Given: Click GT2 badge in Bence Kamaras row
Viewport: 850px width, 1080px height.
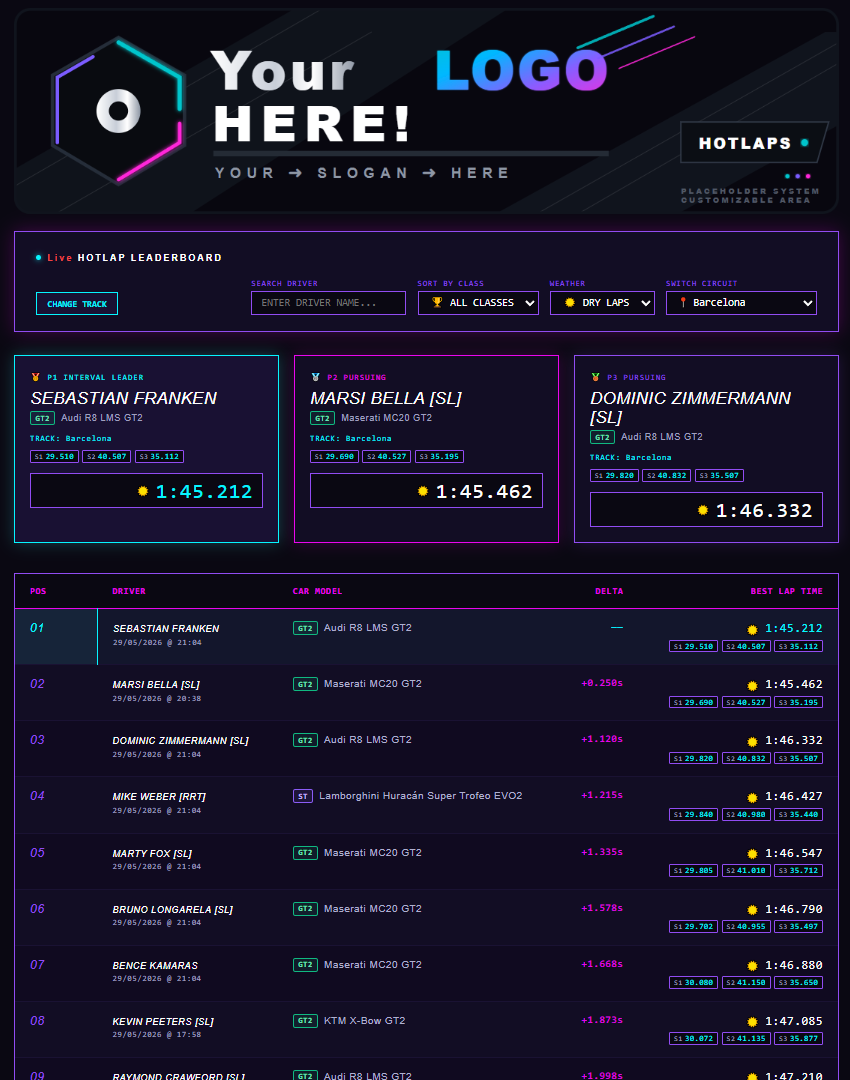Looking at the screenshot, I should (305, 965).
